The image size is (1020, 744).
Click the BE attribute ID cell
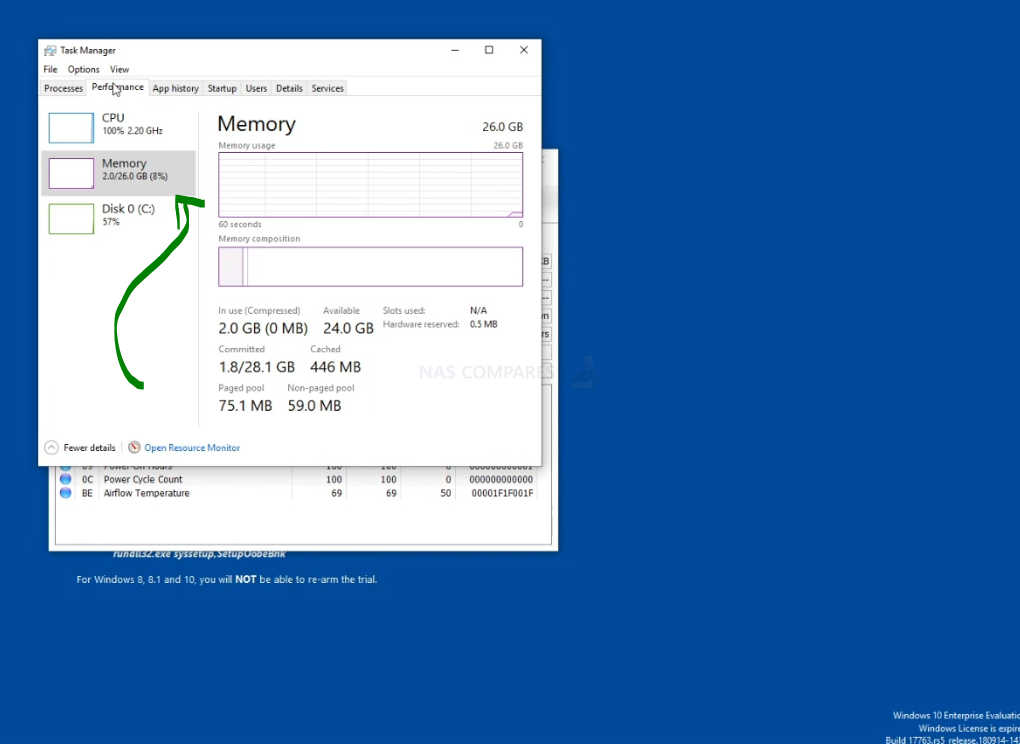(87, 493)
